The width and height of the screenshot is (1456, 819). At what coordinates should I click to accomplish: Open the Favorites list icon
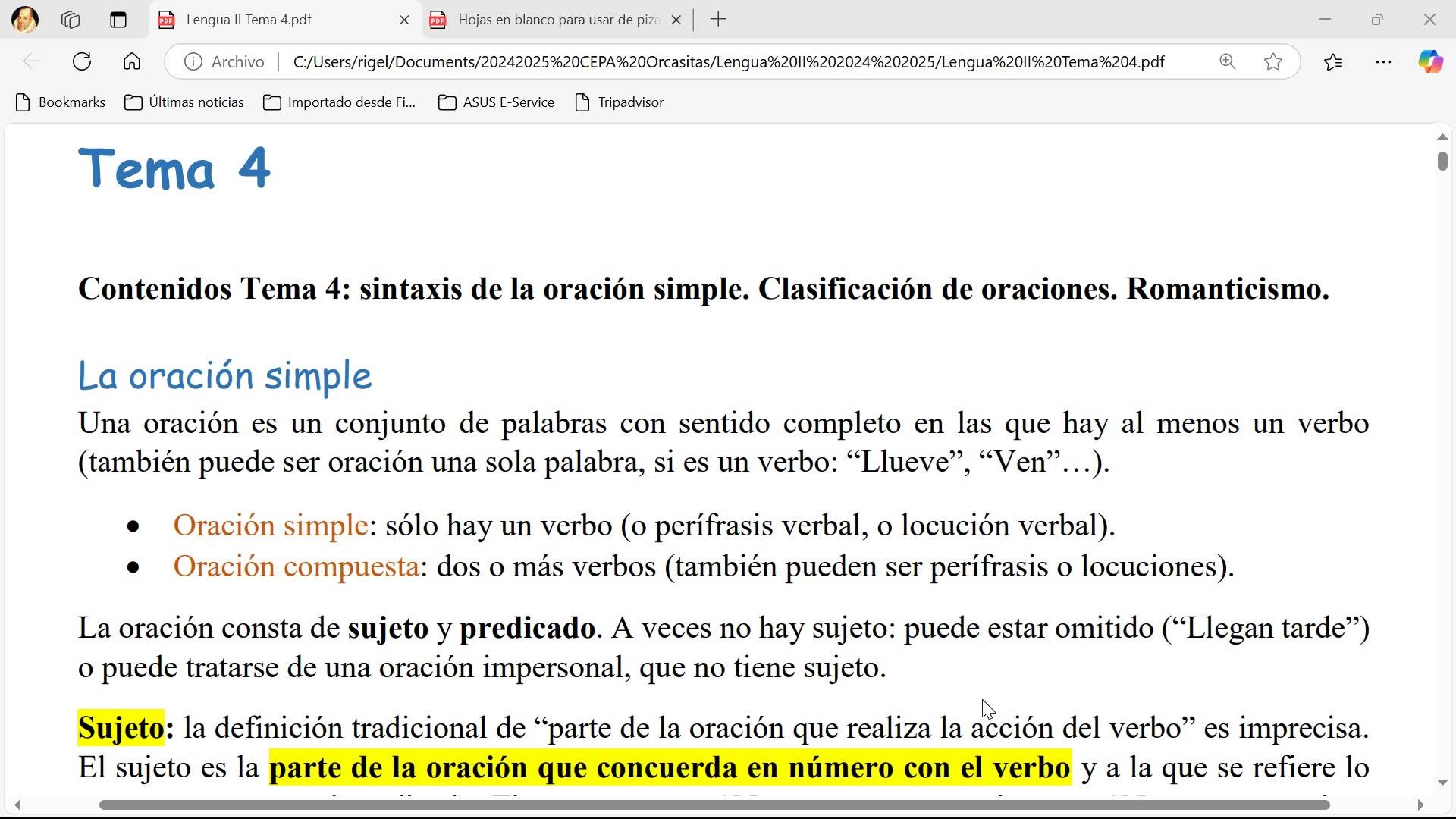1333,61
